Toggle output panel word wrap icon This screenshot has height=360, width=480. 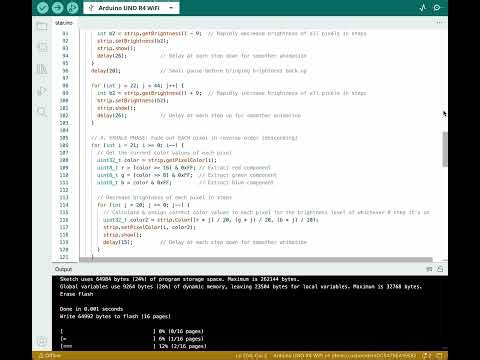429,269
